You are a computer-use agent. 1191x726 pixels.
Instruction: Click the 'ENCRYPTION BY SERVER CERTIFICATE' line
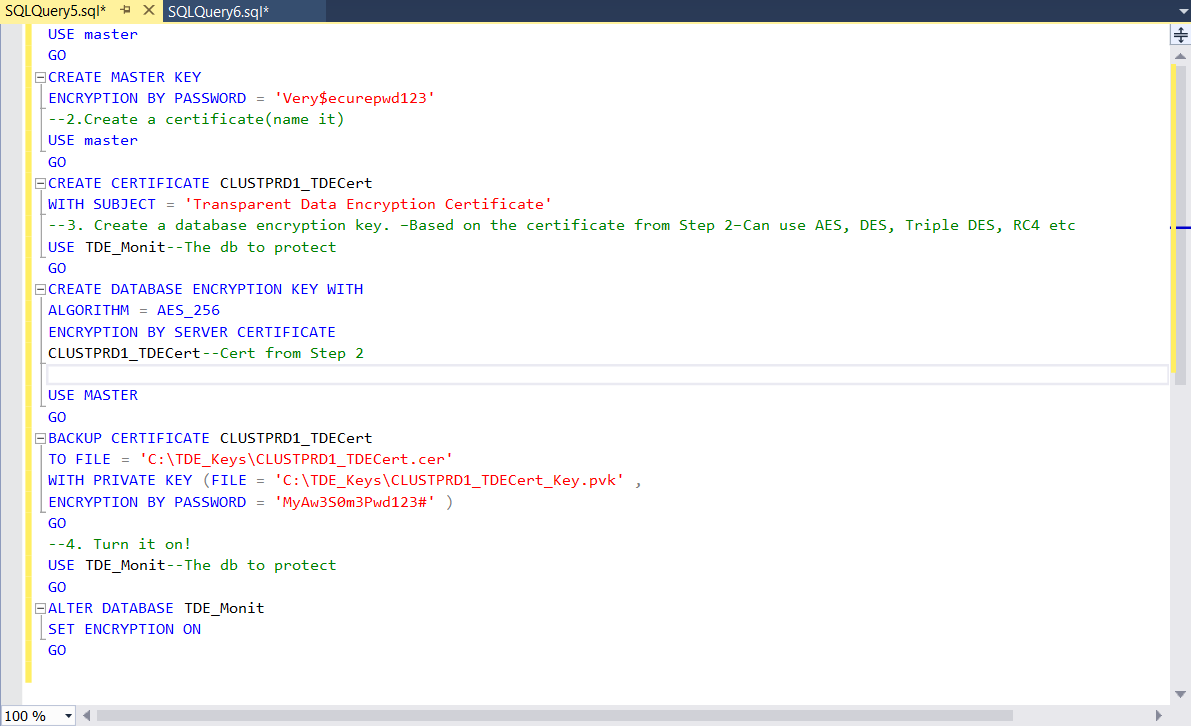click(191, 332)
